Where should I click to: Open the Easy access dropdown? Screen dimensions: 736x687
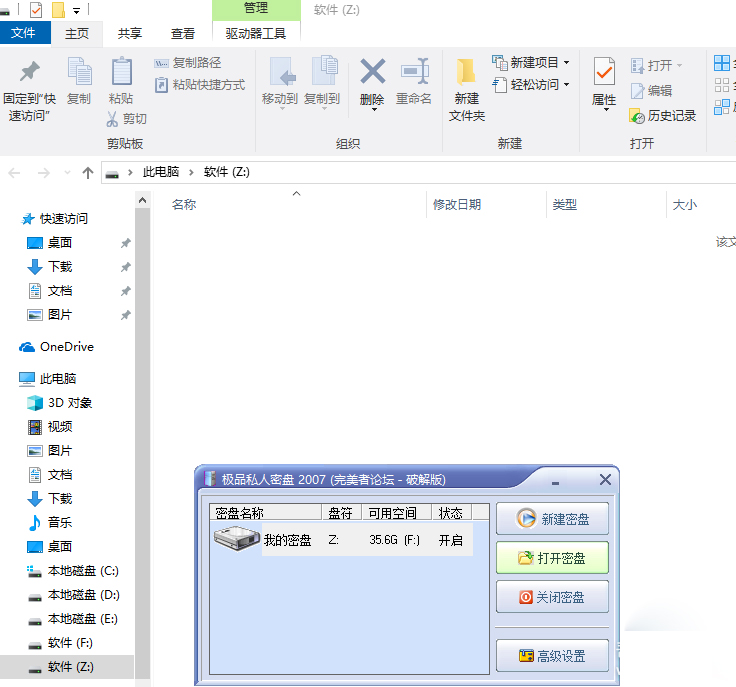pos(531,85)
